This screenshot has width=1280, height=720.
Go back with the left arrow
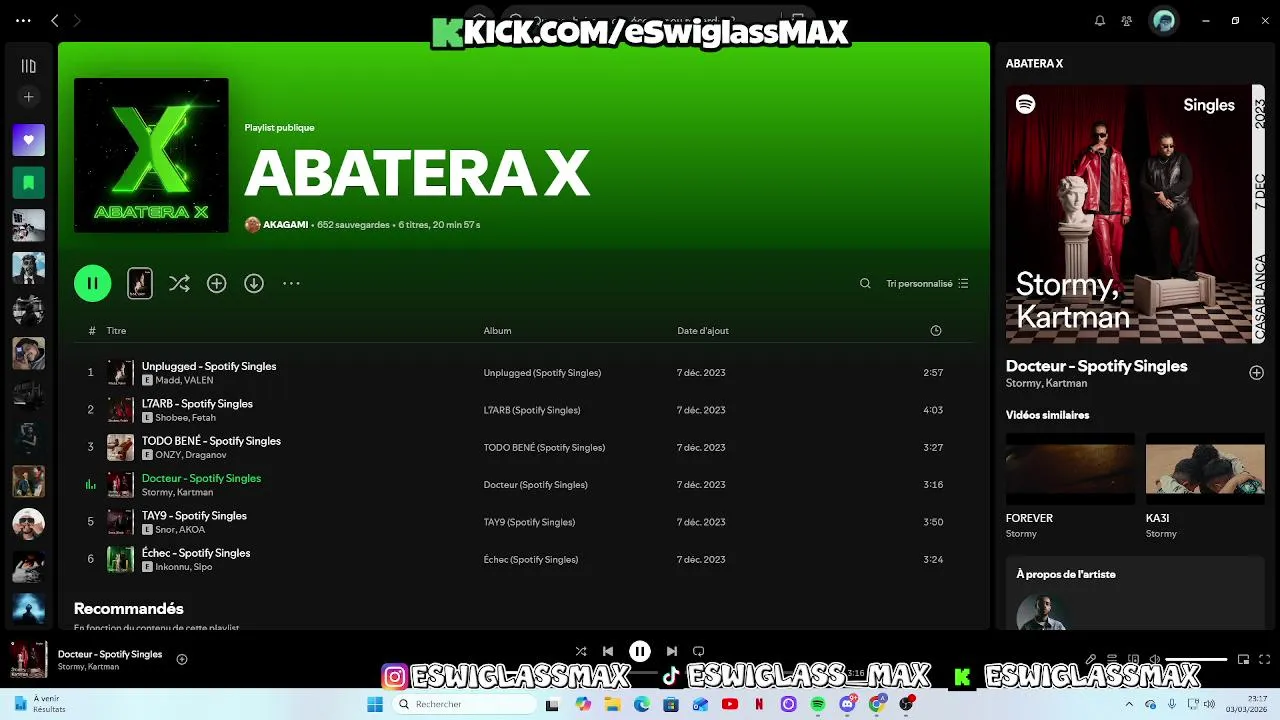(54, 20)
